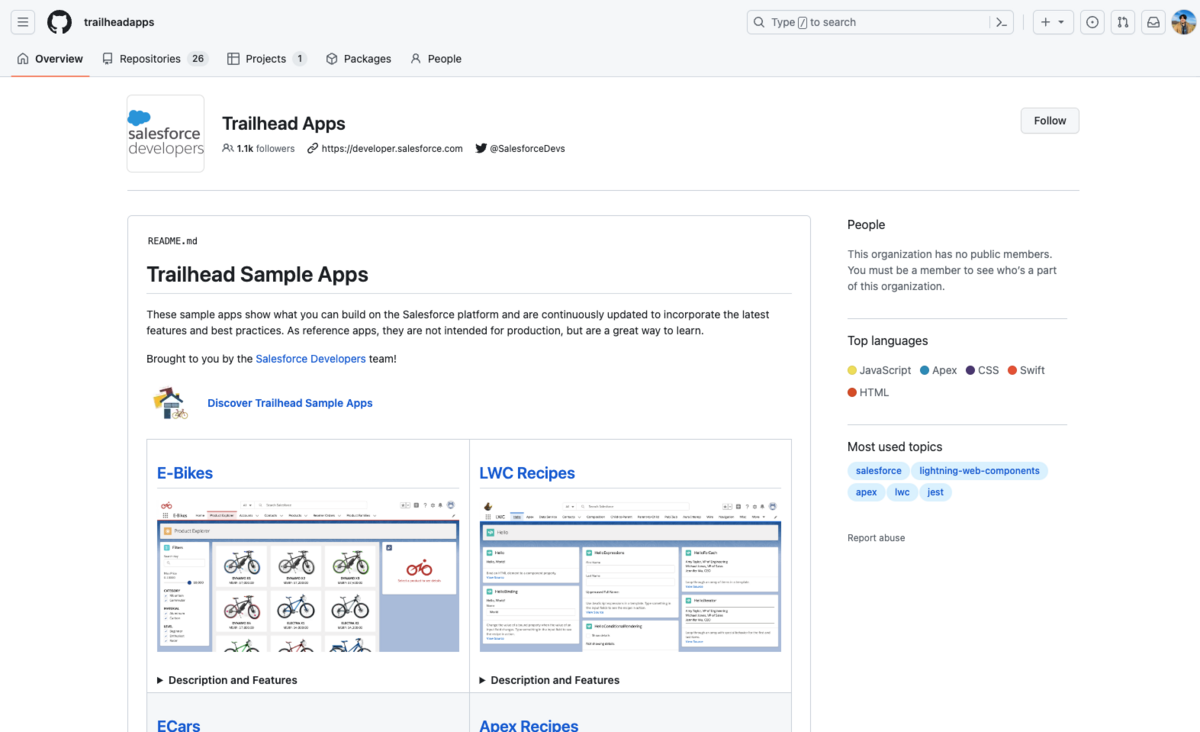Image resolution: width=1200 pixels, height=732 pixels.
Task: Open the Packages tab
Action: tap(358, 59)
